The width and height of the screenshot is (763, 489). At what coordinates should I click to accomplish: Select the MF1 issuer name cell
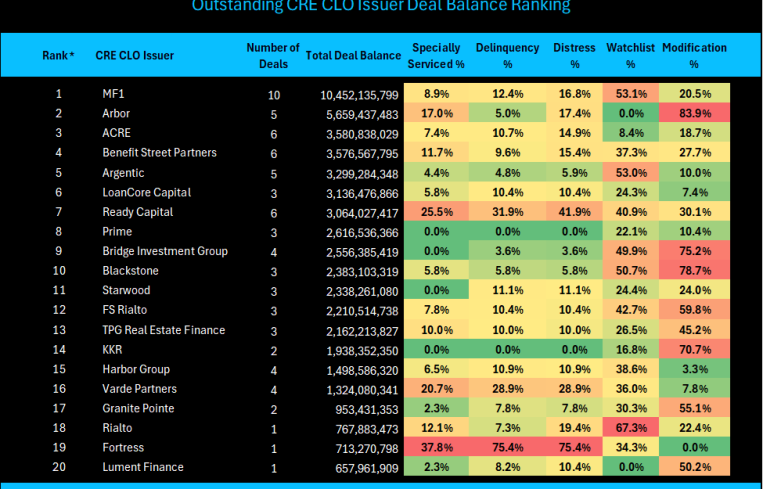tap(114, 94)
